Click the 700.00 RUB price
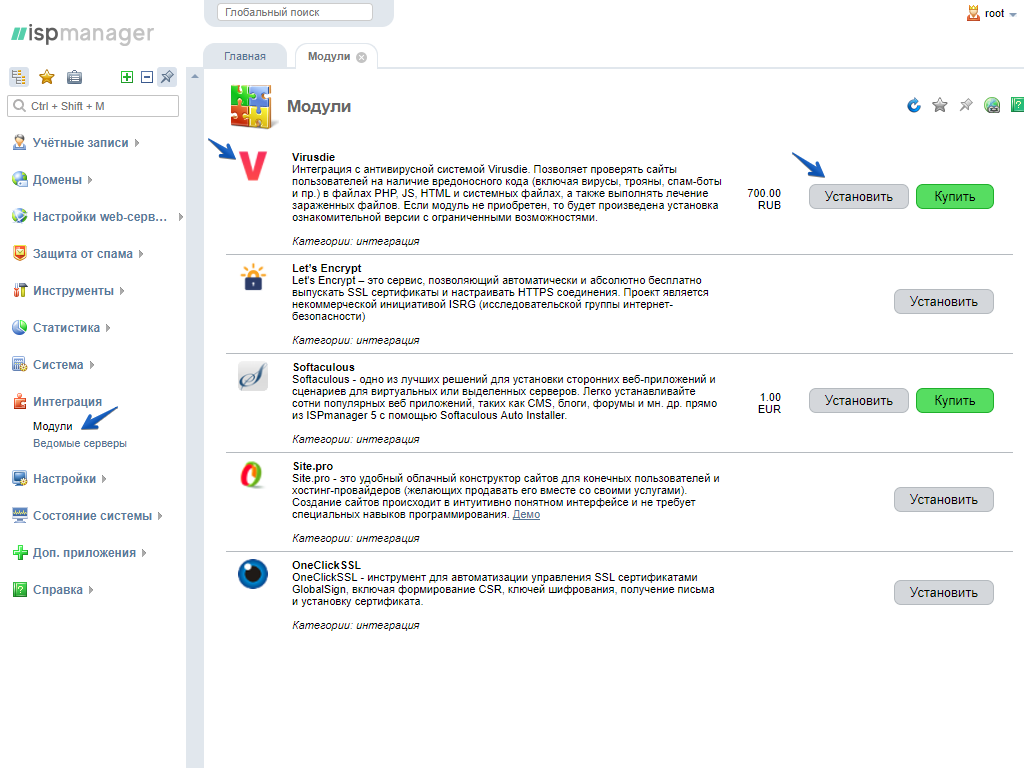This screenshot has width=1024, height=768. pyautogui.click(x=764, y=199)
